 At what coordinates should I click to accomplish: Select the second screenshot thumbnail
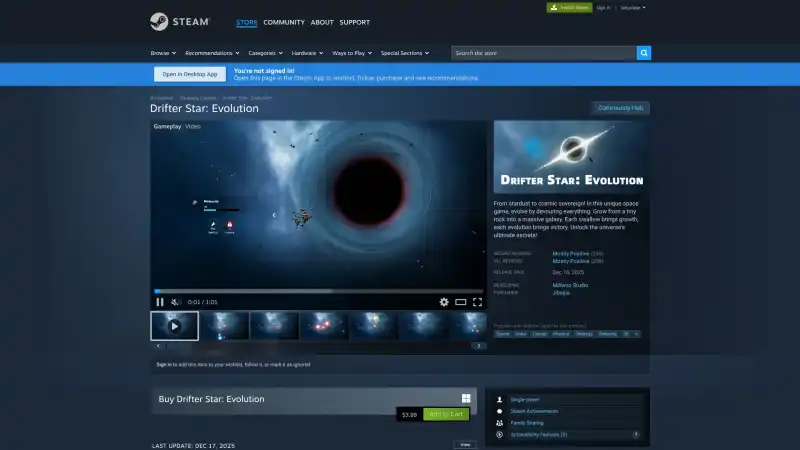point(224,326)
